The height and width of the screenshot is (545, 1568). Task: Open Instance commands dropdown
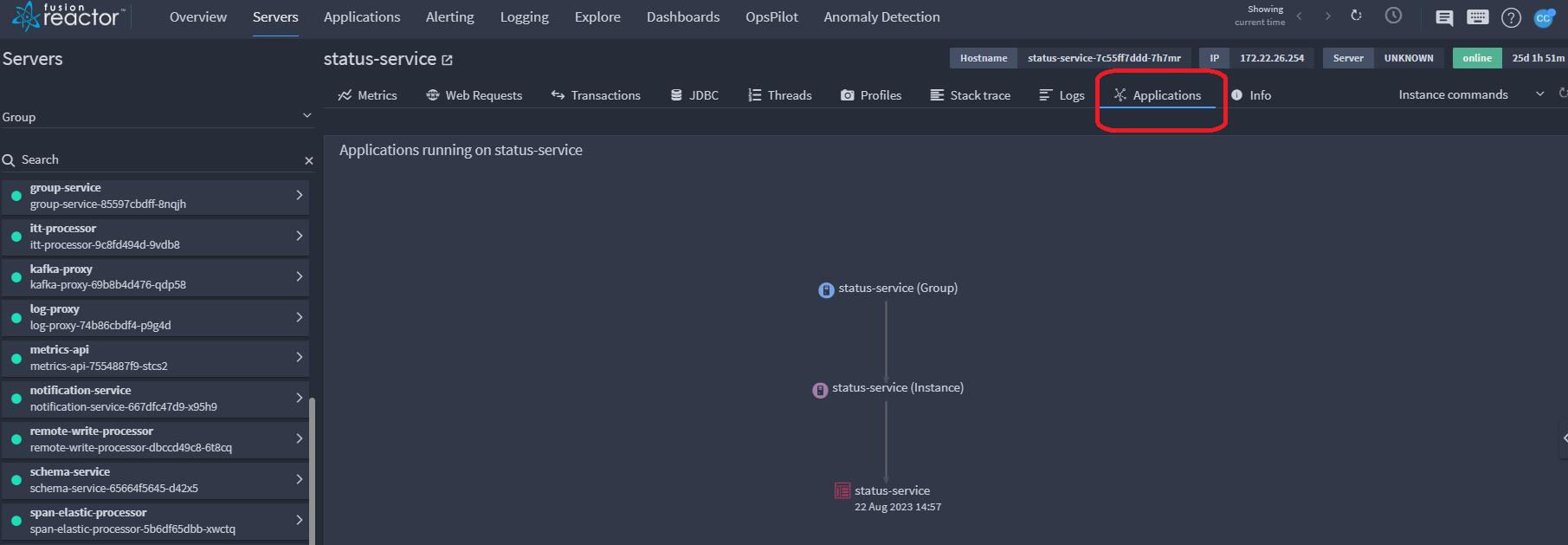click(1471, 94)
